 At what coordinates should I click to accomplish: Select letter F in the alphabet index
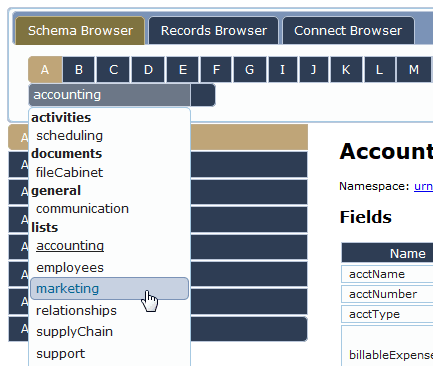[216, 70]
